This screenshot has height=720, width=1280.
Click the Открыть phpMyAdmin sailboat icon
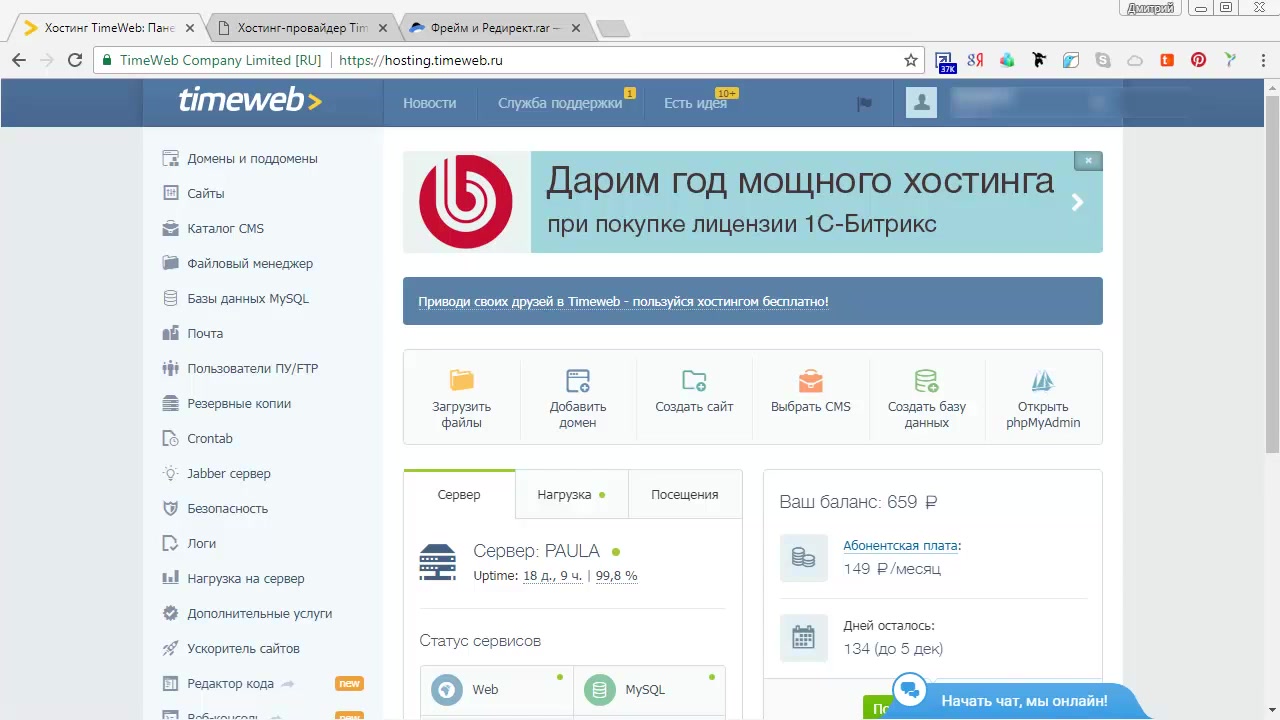1043,380
